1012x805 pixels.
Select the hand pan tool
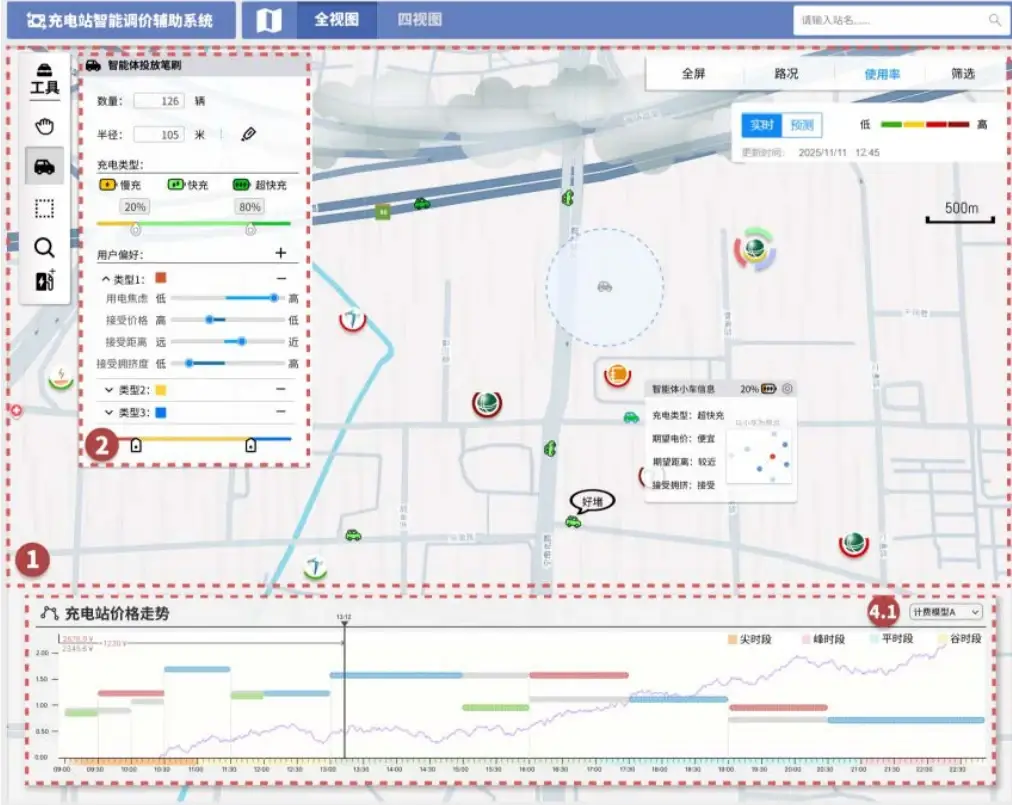[x=45, y=126]
